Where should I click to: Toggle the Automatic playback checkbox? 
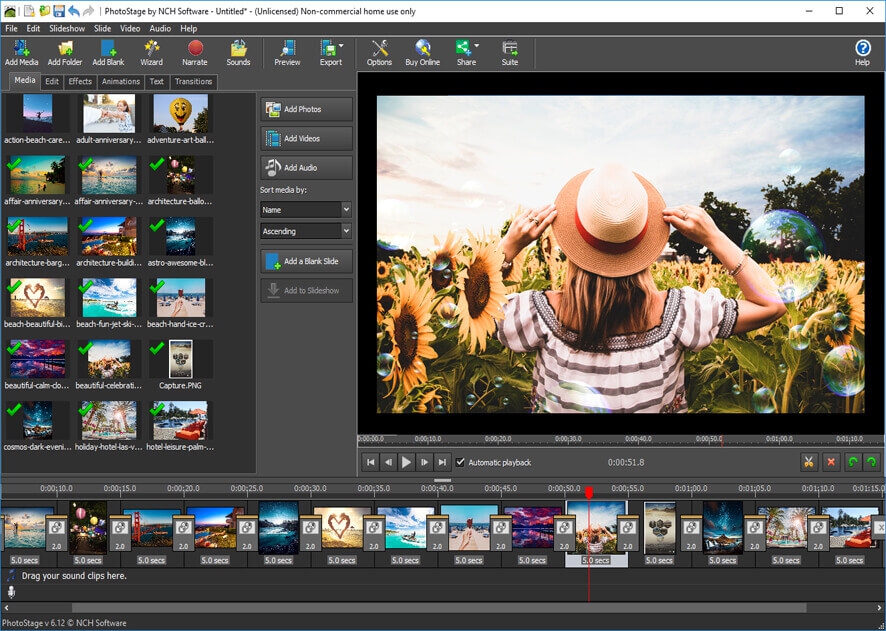tap(460, 462)
